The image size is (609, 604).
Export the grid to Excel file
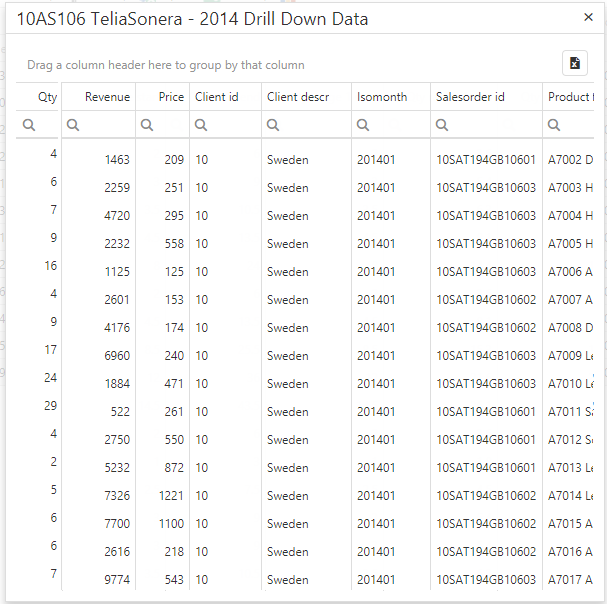coord(575,63)
